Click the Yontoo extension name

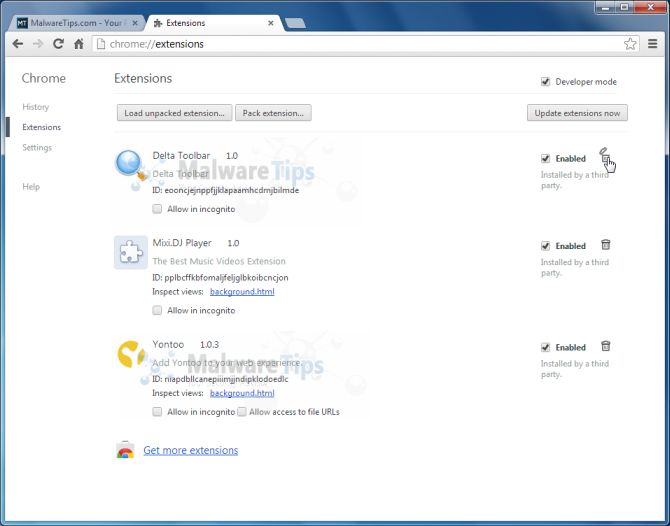(168, 344)
